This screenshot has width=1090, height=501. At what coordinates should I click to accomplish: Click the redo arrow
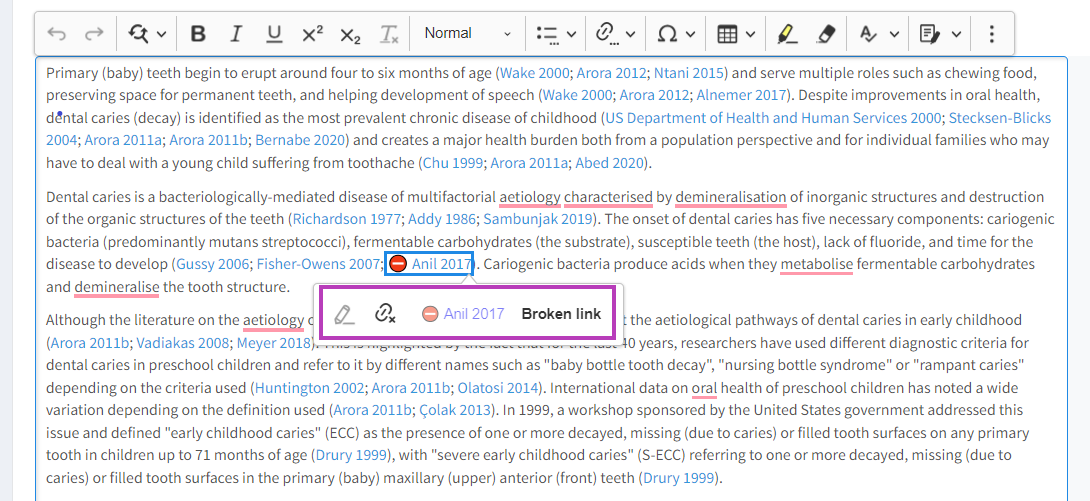(x=93, y=34)
